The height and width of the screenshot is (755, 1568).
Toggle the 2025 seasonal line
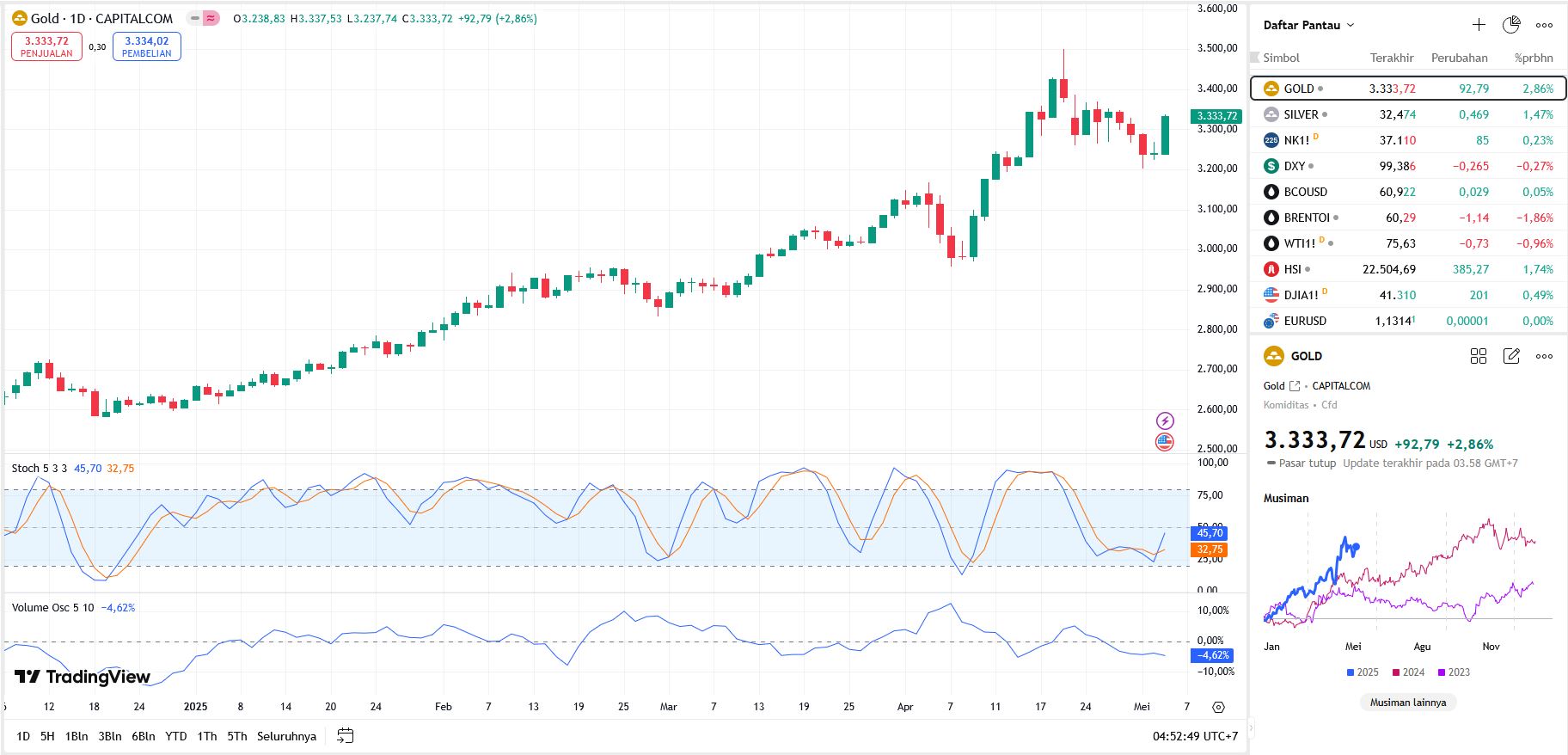point(1363,672)
